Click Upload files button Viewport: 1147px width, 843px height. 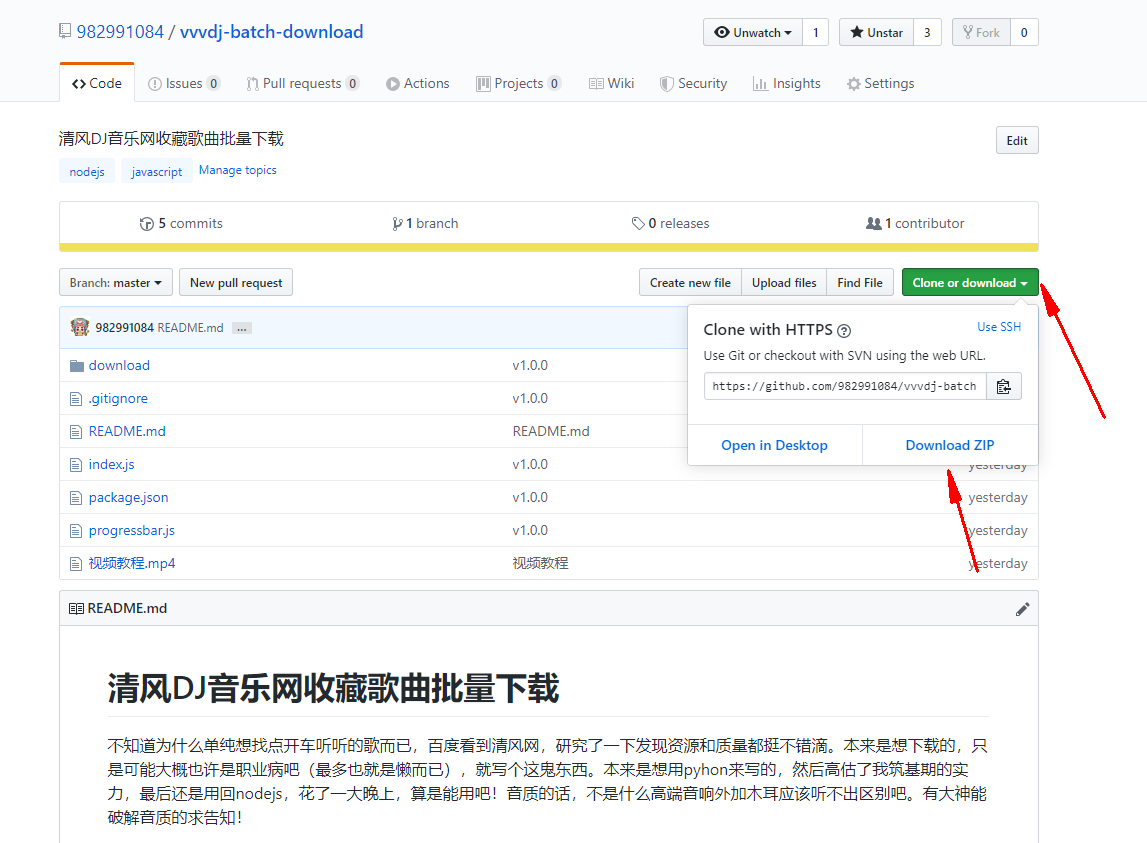(x=784, y=282)
